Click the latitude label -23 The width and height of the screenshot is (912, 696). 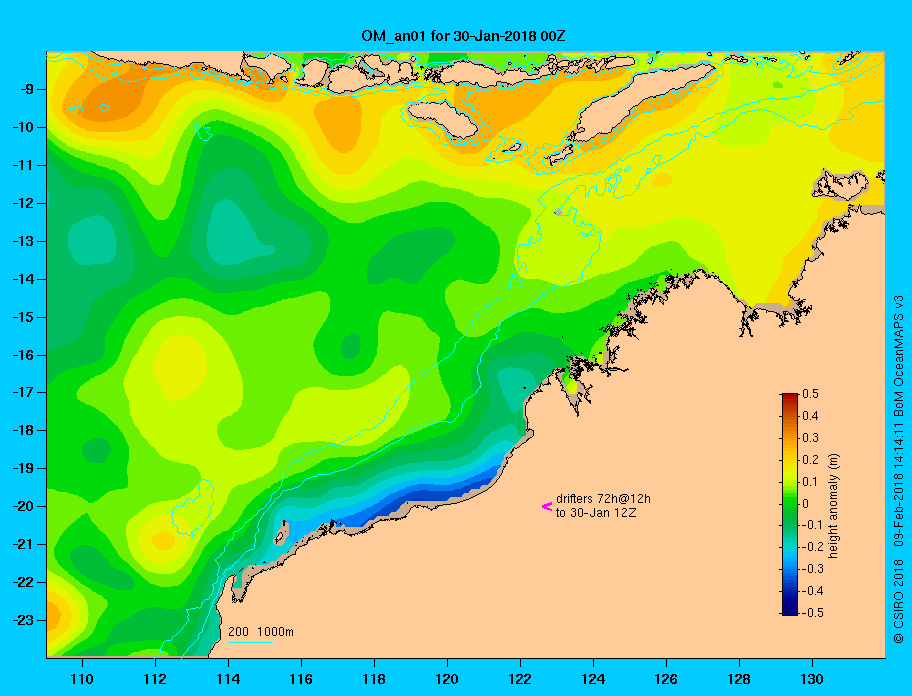click(22, 620)
